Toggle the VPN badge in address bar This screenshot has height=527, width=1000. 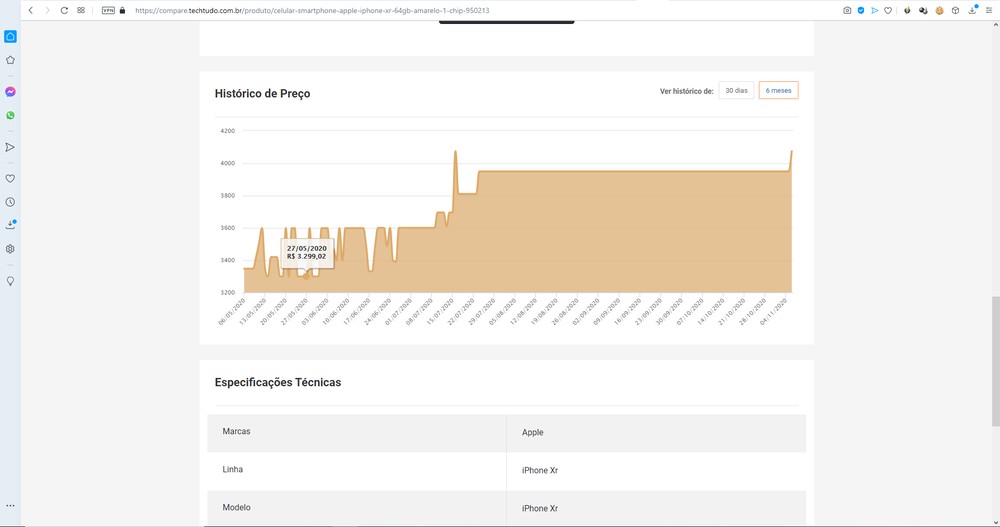pos(108,10)
